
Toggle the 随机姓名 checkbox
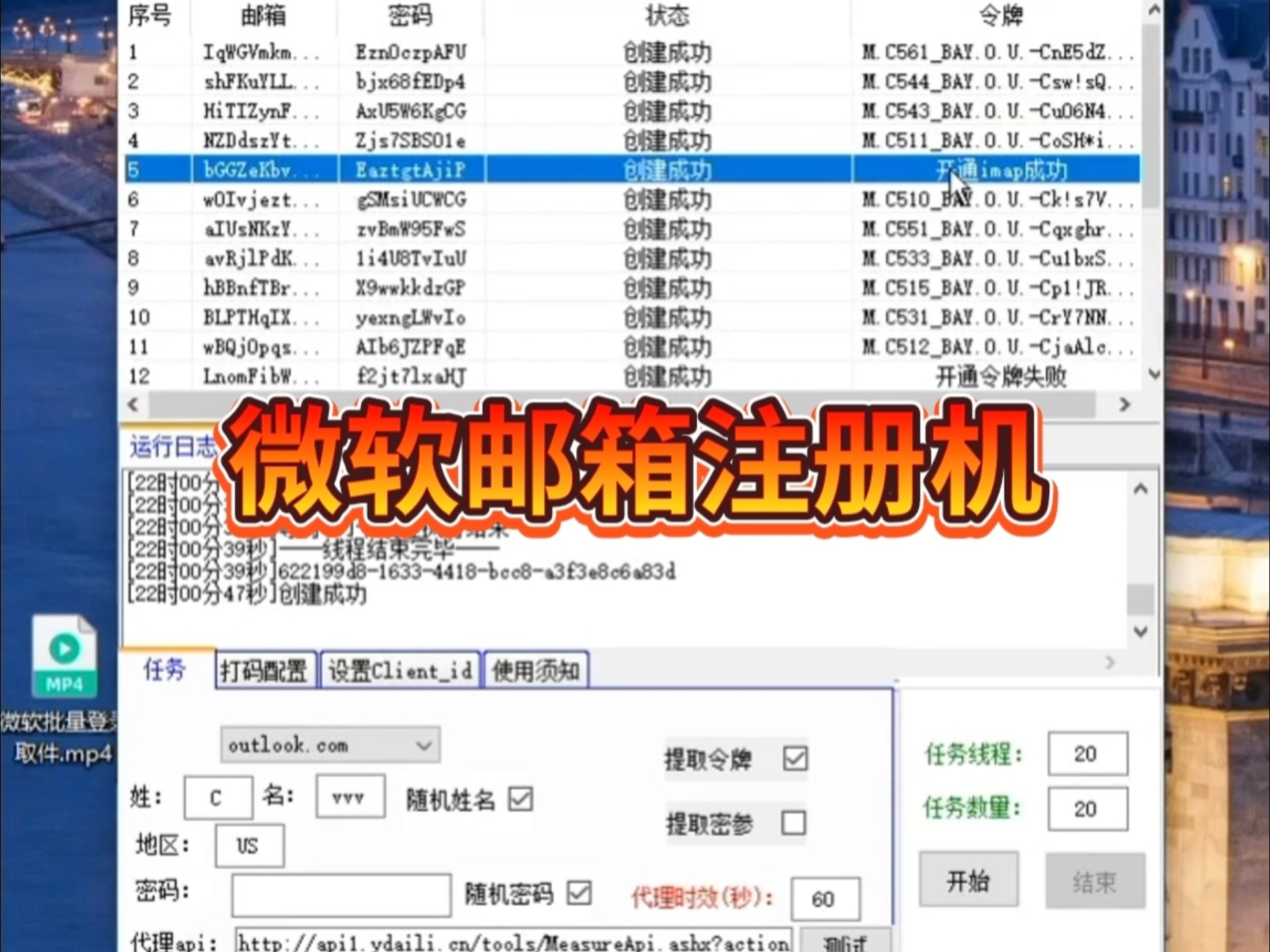[521, 799]
